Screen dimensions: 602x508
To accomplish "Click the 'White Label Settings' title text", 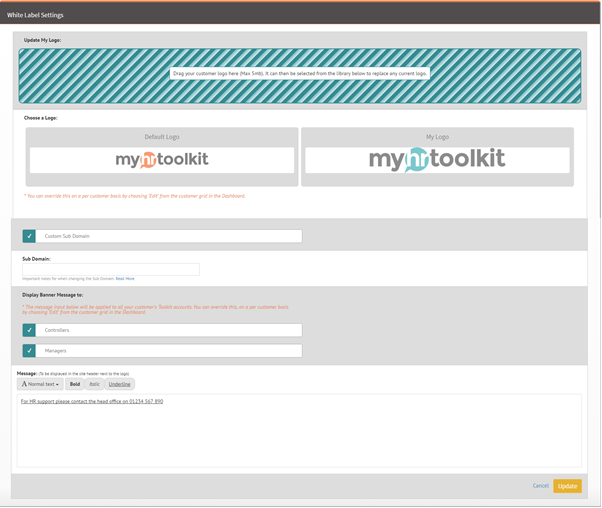I will (x=35, y=15).
